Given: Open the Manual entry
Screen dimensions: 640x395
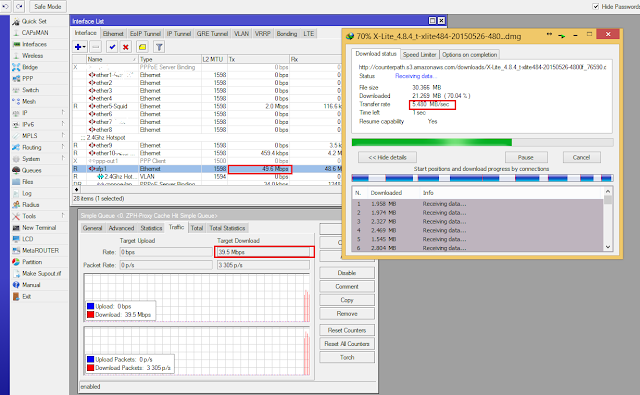Looking at the screenshot, I should [x=31, y=284].
